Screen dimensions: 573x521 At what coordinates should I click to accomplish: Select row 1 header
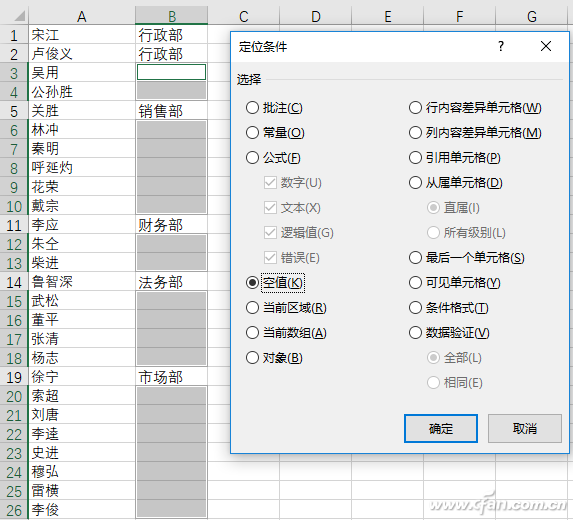click(14, 35)
